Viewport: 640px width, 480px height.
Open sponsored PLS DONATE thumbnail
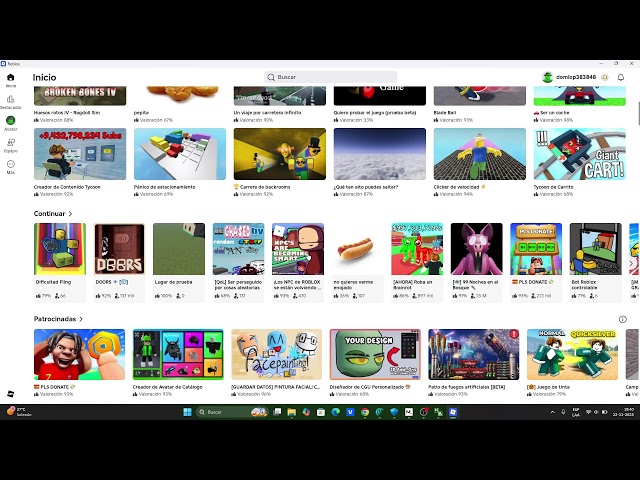80,355
